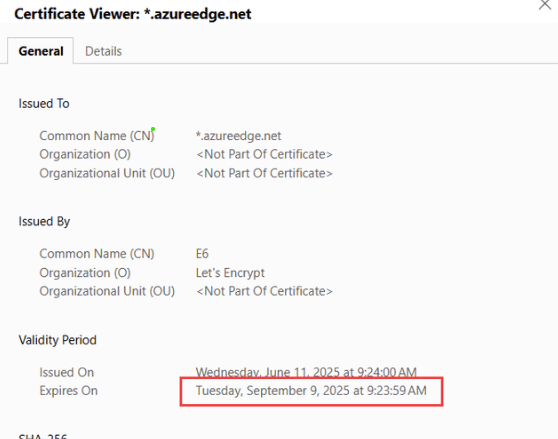Click Issued To Organization (O) label
Screen dimensions: 558x439
point(85,154)
